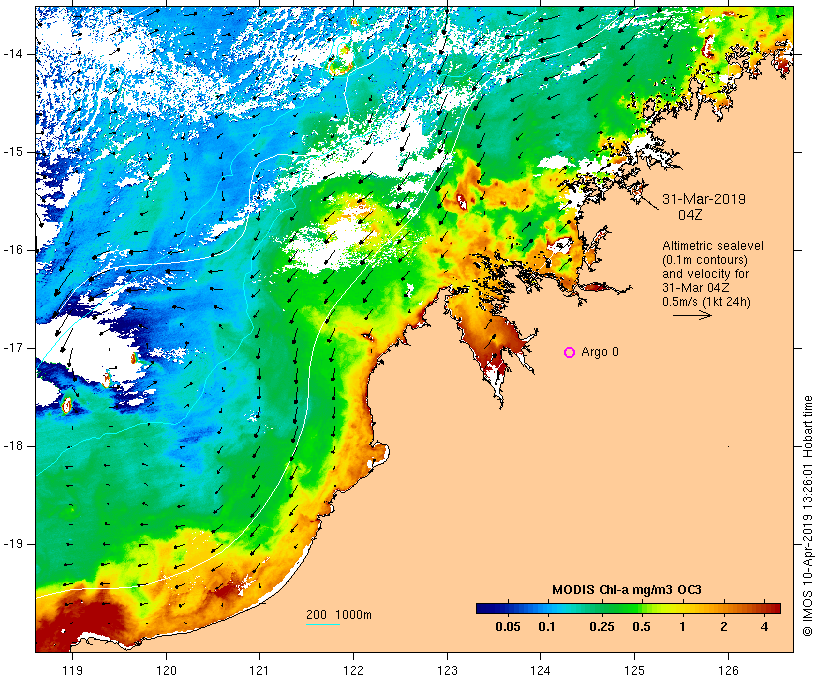Viewport: 820px width, 680px height.
Task: Click the '(0.1m contours)' caption line
Action: tap(705, 260)
